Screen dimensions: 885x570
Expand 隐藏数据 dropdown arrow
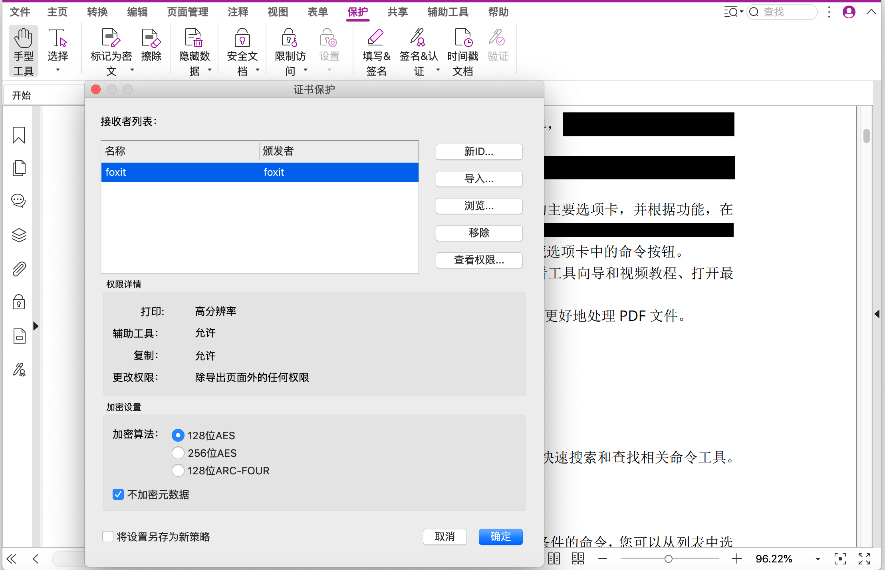209,70
